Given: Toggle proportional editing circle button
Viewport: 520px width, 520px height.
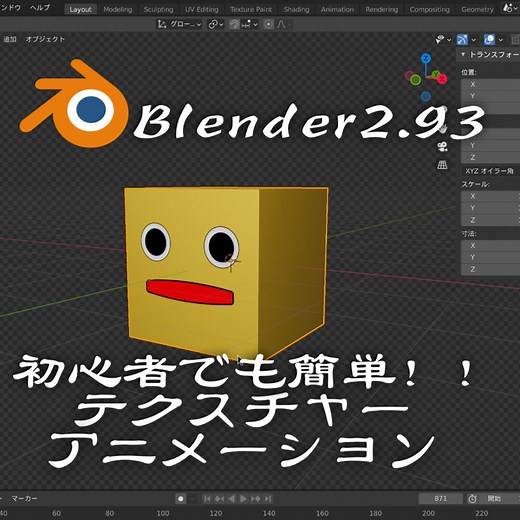Looking at the screenshot, I should point(268,24).
